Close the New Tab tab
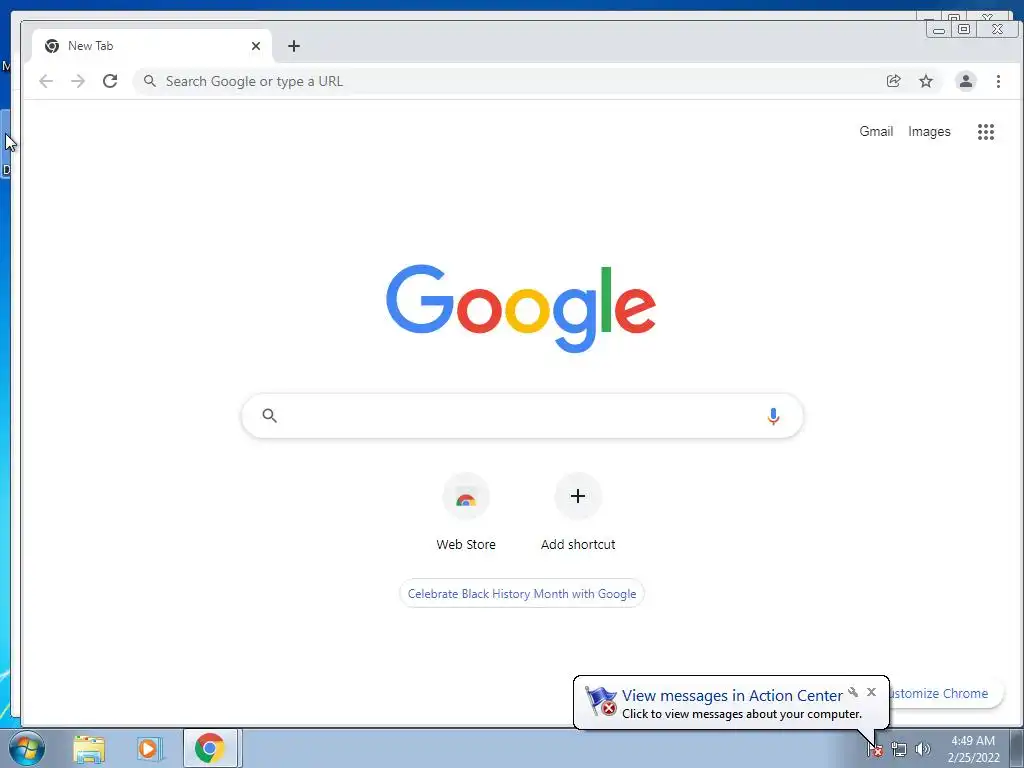The height and width of the screenshot is (768, 1024). click(x=256, y=46)
